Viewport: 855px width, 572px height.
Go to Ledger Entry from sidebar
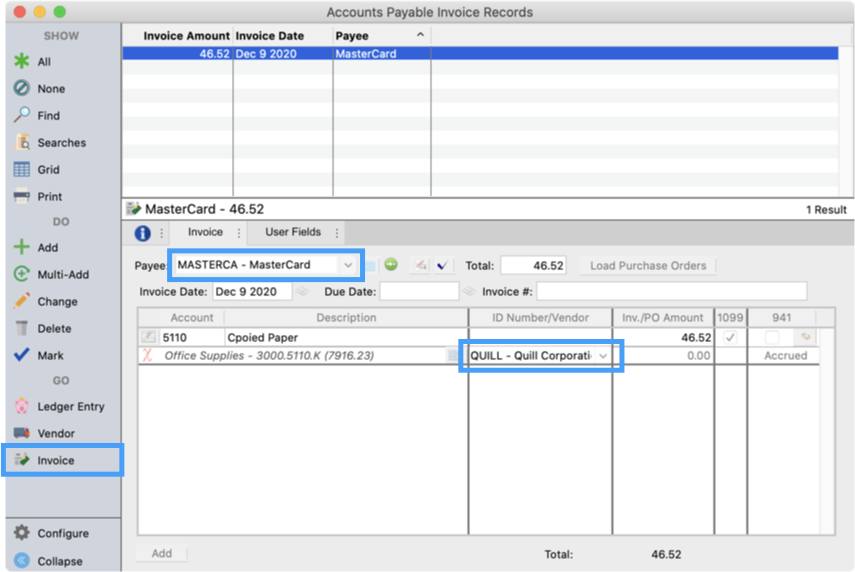[21, 407]
